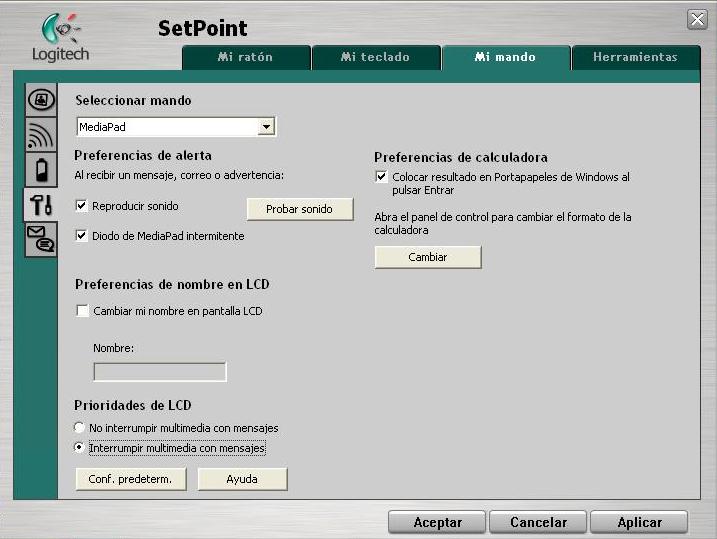Viewport: 717px width, 539px height.
Task: Close the SetPoint window
Action: coord(697,20)
